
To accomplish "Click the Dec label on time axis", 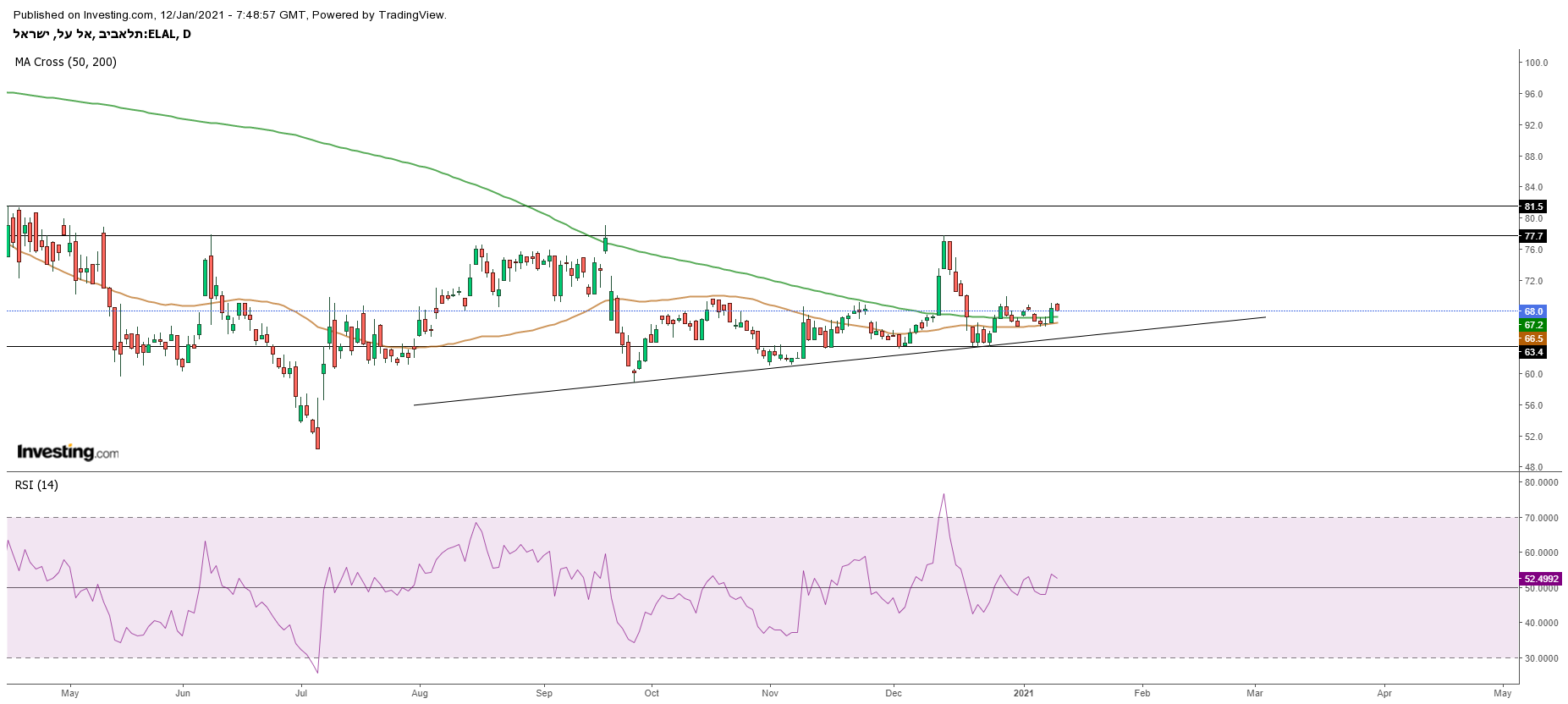I will coord(894,693).
